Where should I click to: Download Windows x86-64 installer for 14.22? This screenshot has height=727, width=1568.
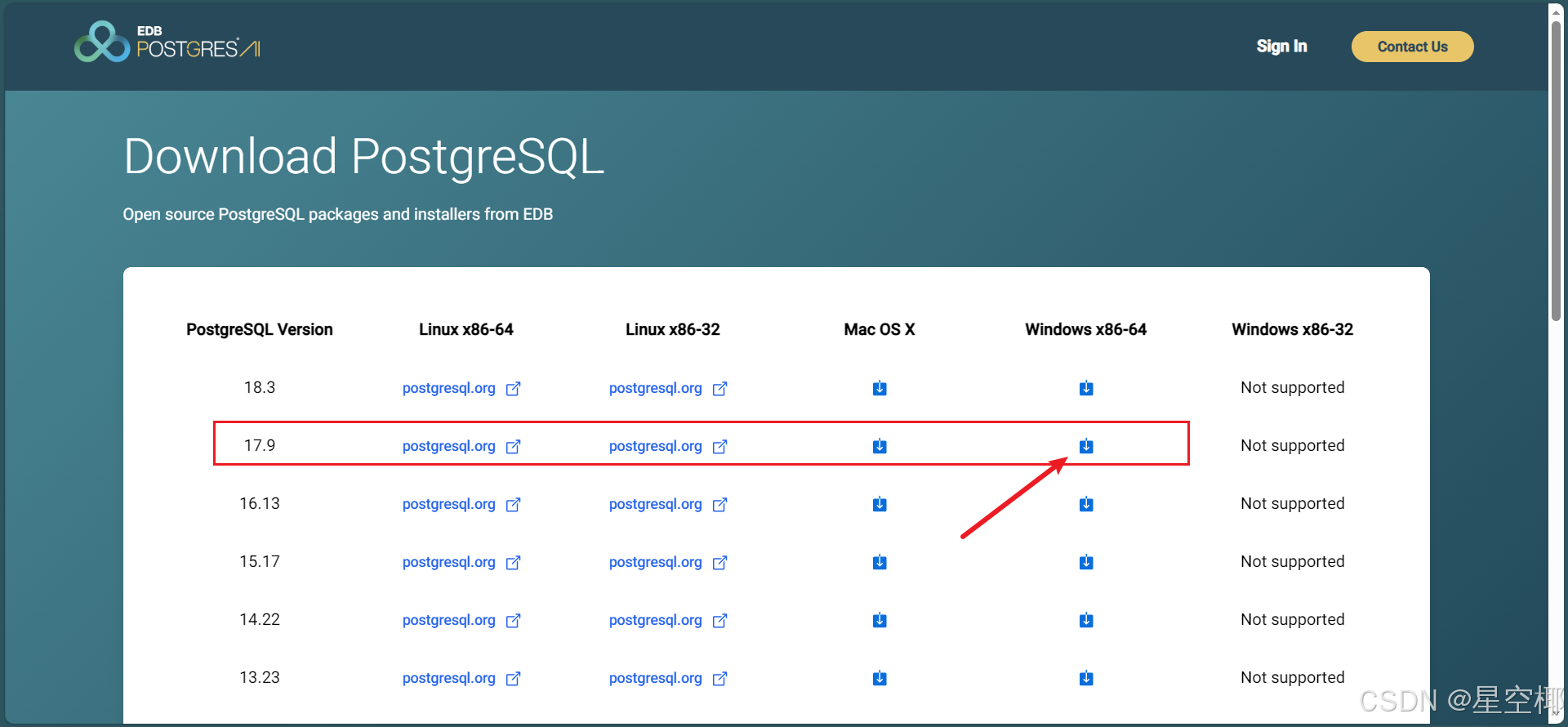1086,620
